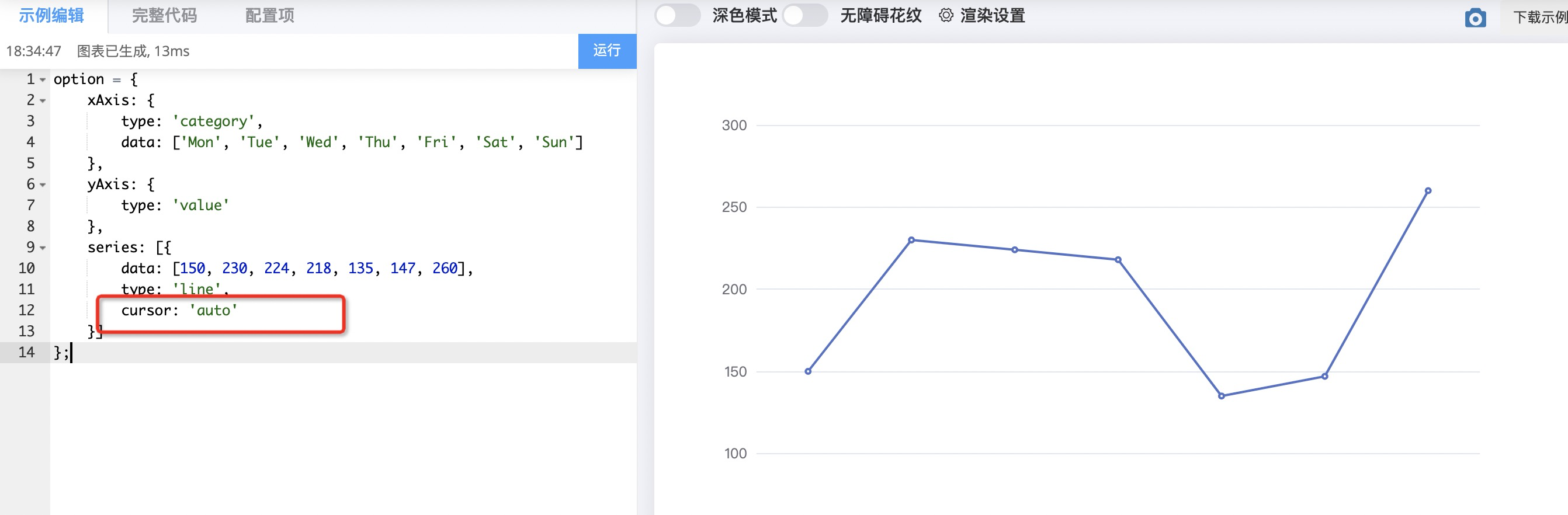
Task: Click the 300 y-axis label
Action: pos(734,126)
